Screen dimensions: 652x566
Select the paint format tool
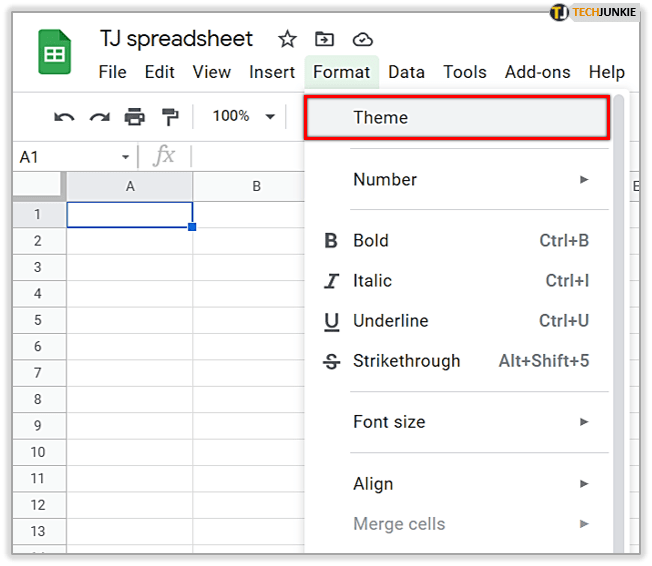(x=168, y=117)
